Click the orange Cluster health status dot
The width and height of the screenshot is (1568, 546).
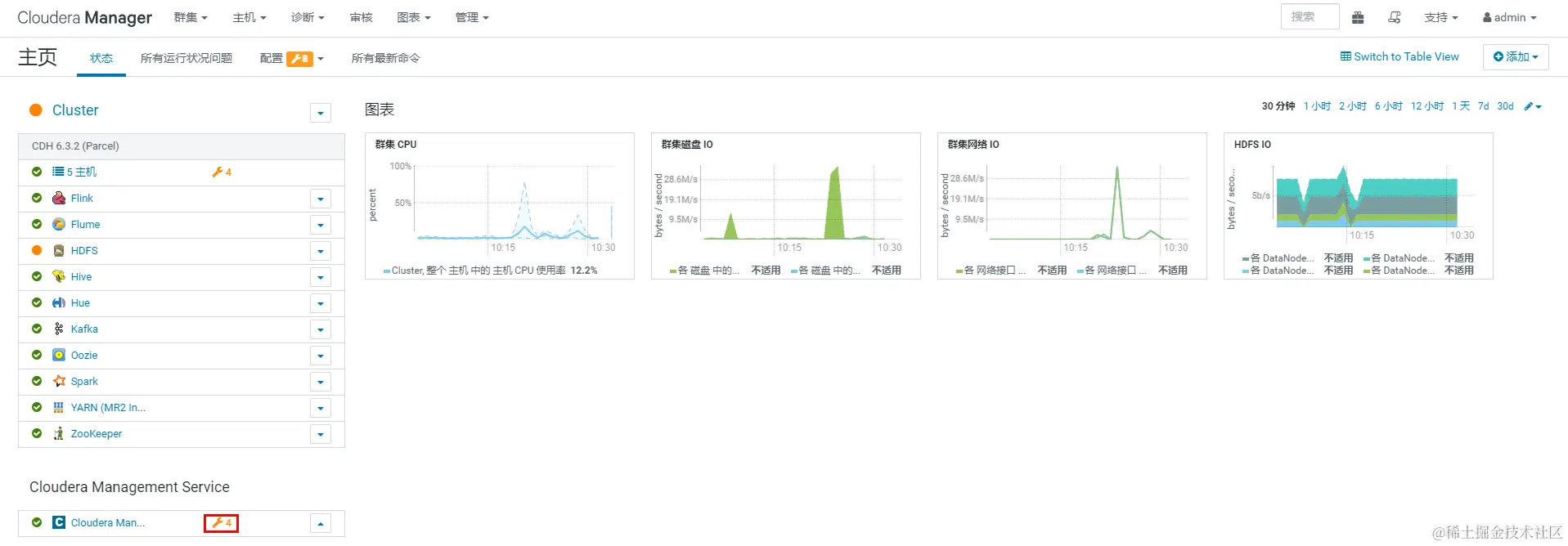pos(36,110)
